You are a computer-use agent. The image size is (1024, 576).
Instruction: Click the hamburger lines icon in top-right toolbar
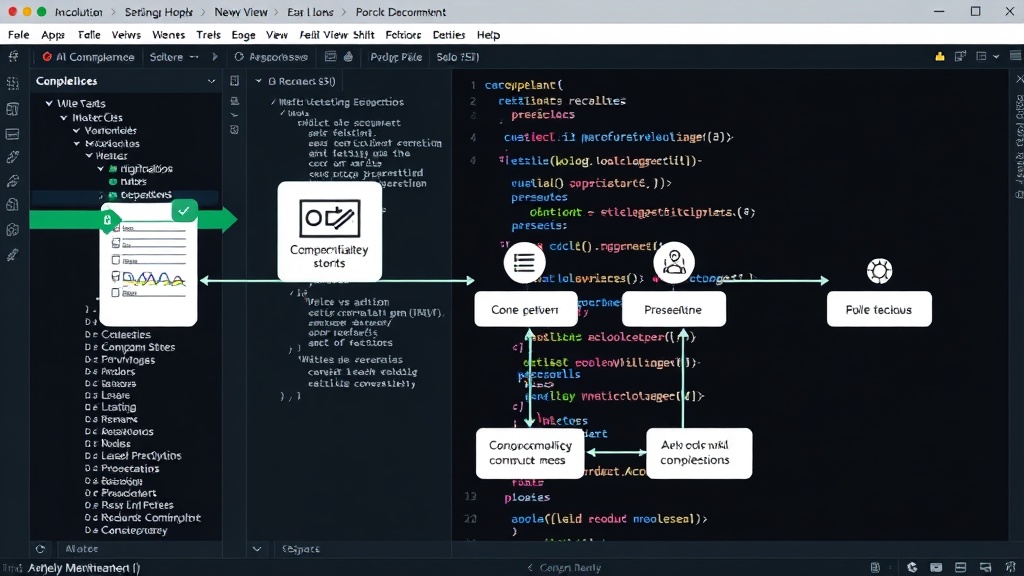1016,56
